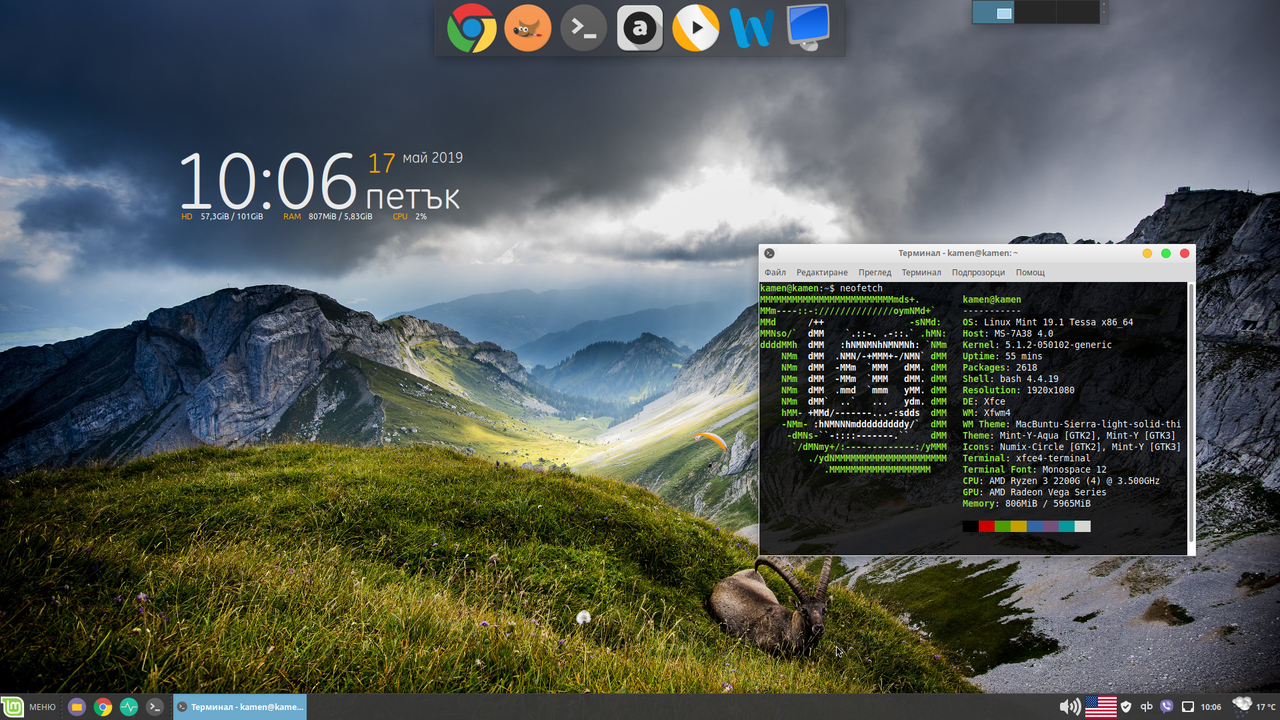The height and width of the screenshot is (720, 1280).
Task: Click the Host: MS-7A38 line
Action: pos(1008,334)
